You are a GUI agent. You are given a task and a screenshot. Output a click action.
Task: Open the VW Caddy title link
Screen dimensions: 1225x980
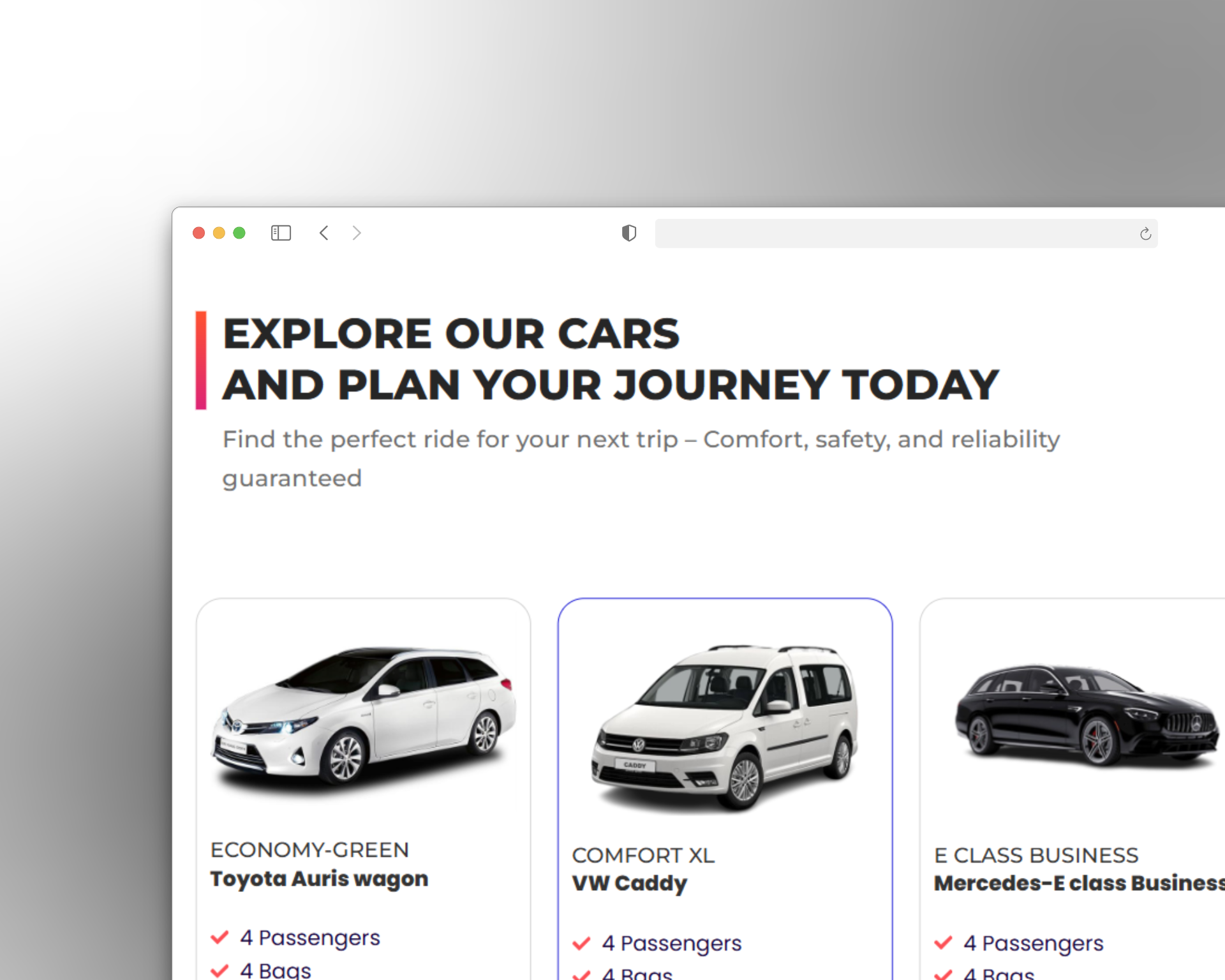point(629,883)
